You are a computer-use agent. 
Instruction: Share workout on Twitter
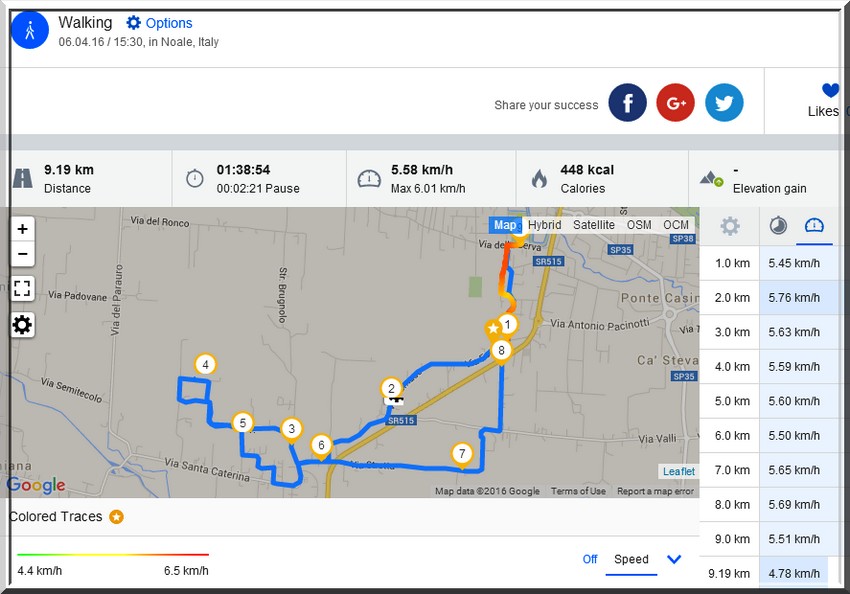pos(724,103)
